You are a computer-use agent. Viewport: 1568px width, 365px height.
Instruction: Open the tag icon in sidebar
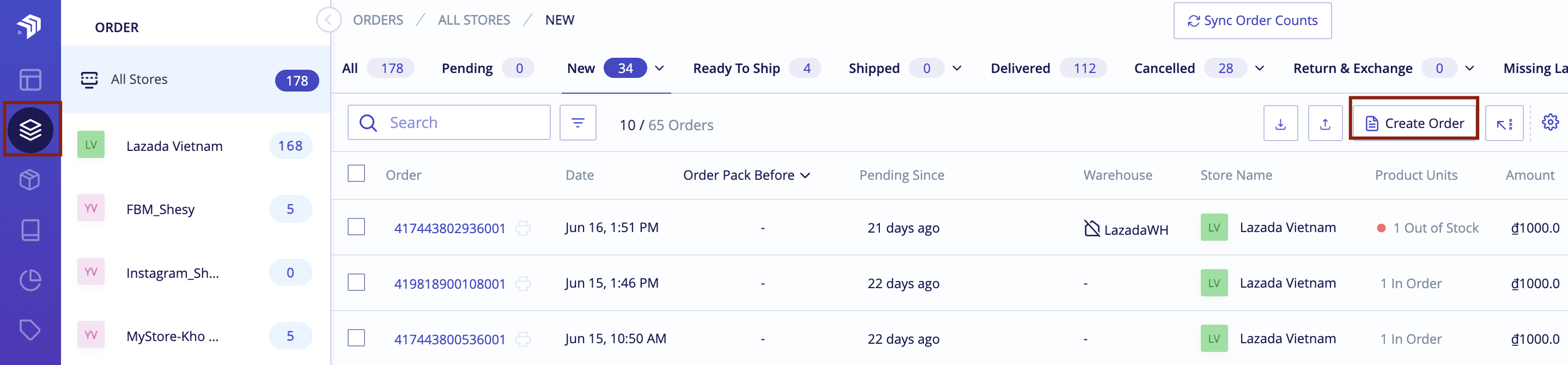tap(30, 330)
